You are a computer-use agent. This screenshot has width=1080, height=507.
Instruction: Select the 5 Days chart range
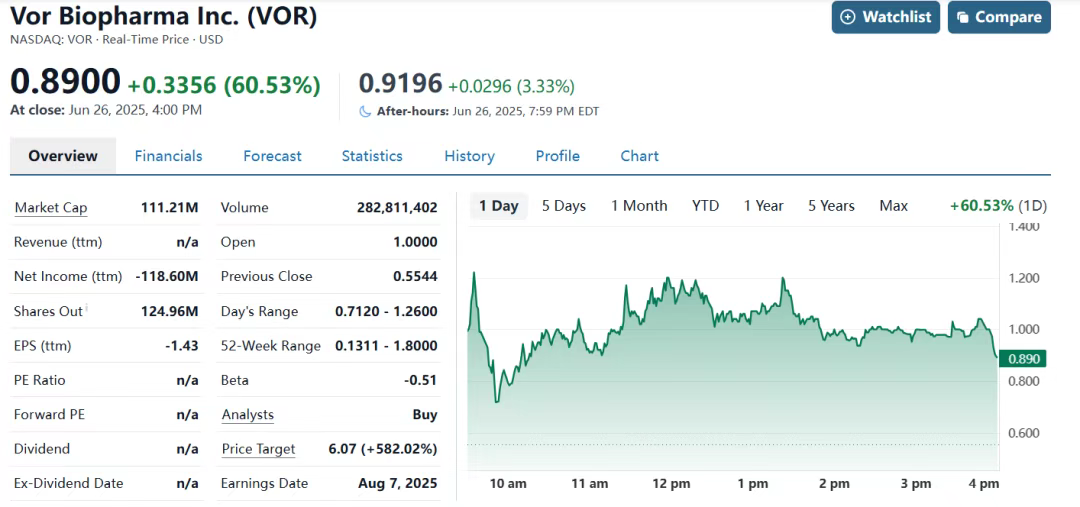point(564,206)
